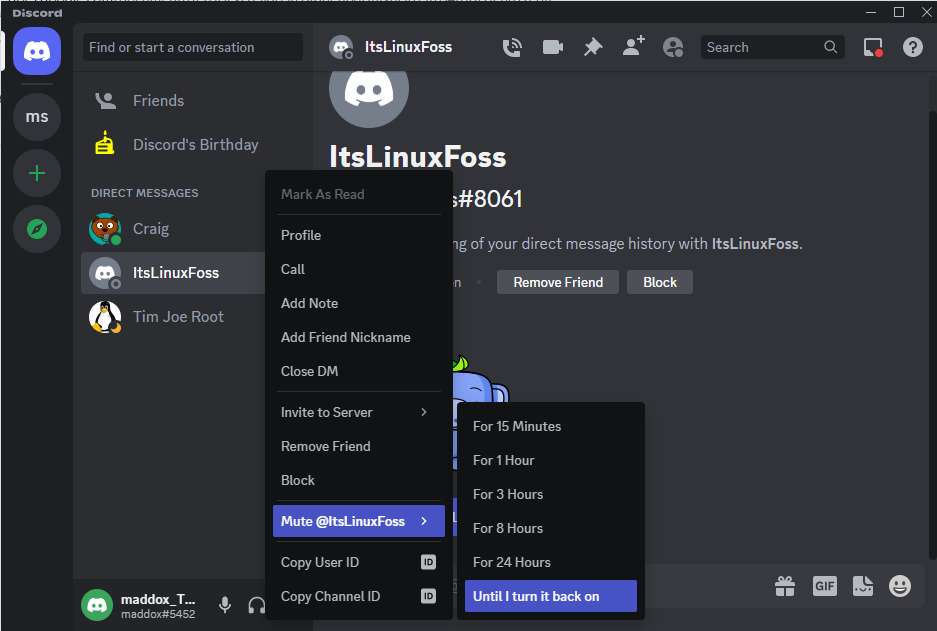This screenshot has height=631, width=937.
Task: Open the GIF picker
Action: 825,586
